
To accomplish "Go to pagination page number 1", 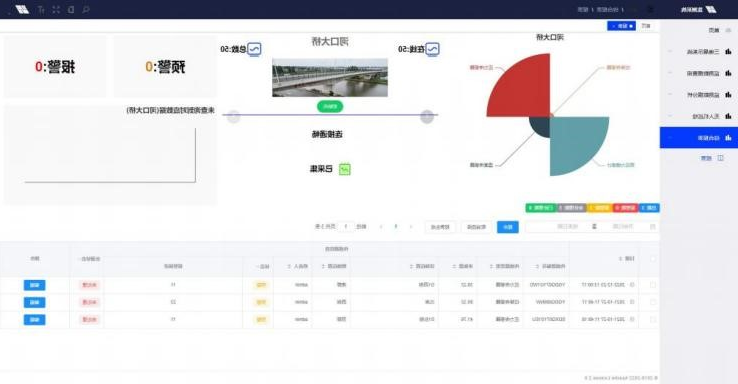I will (395, 227).
